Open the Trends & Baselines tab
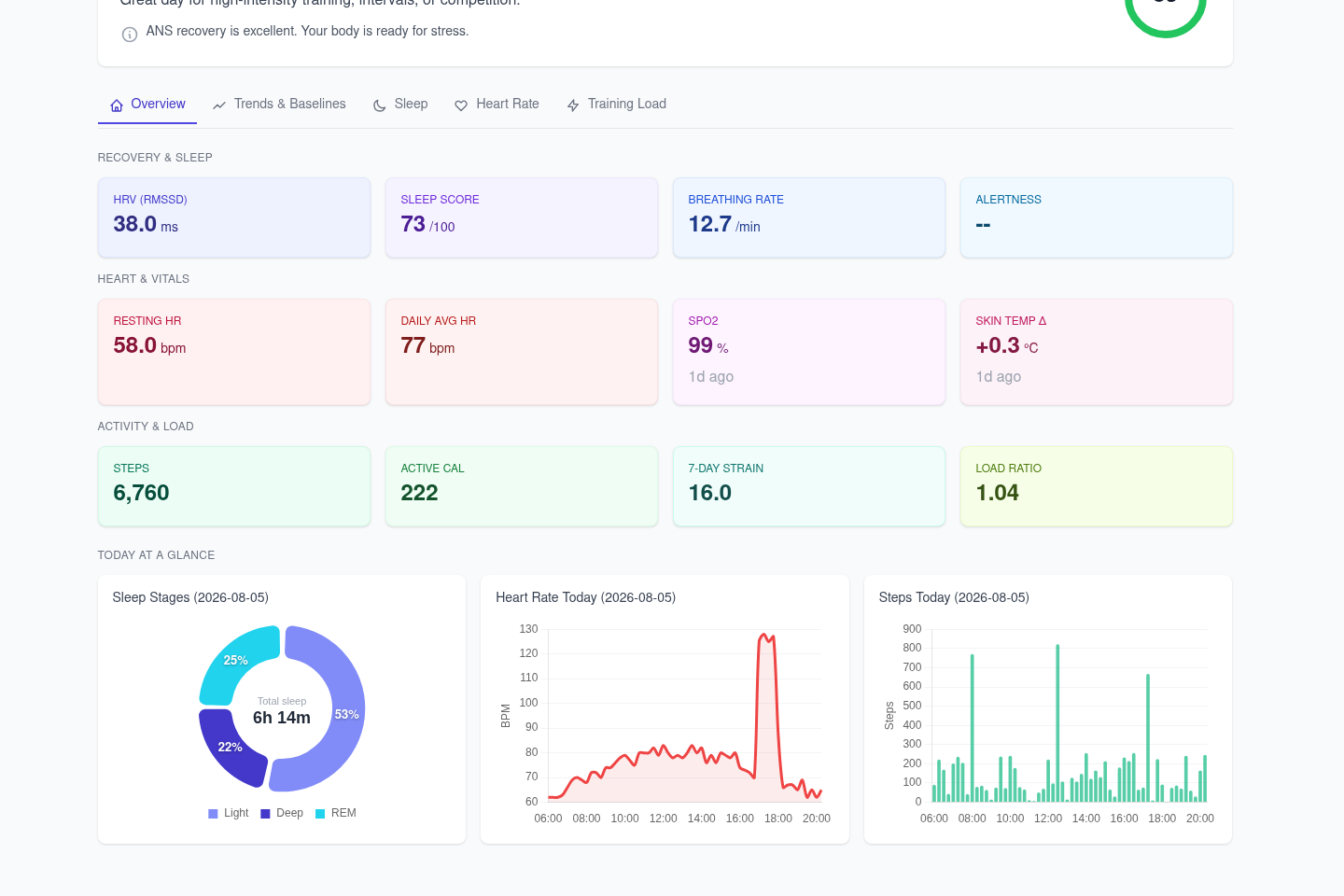Screen dimensions: 1344x896 pos(279,104)
